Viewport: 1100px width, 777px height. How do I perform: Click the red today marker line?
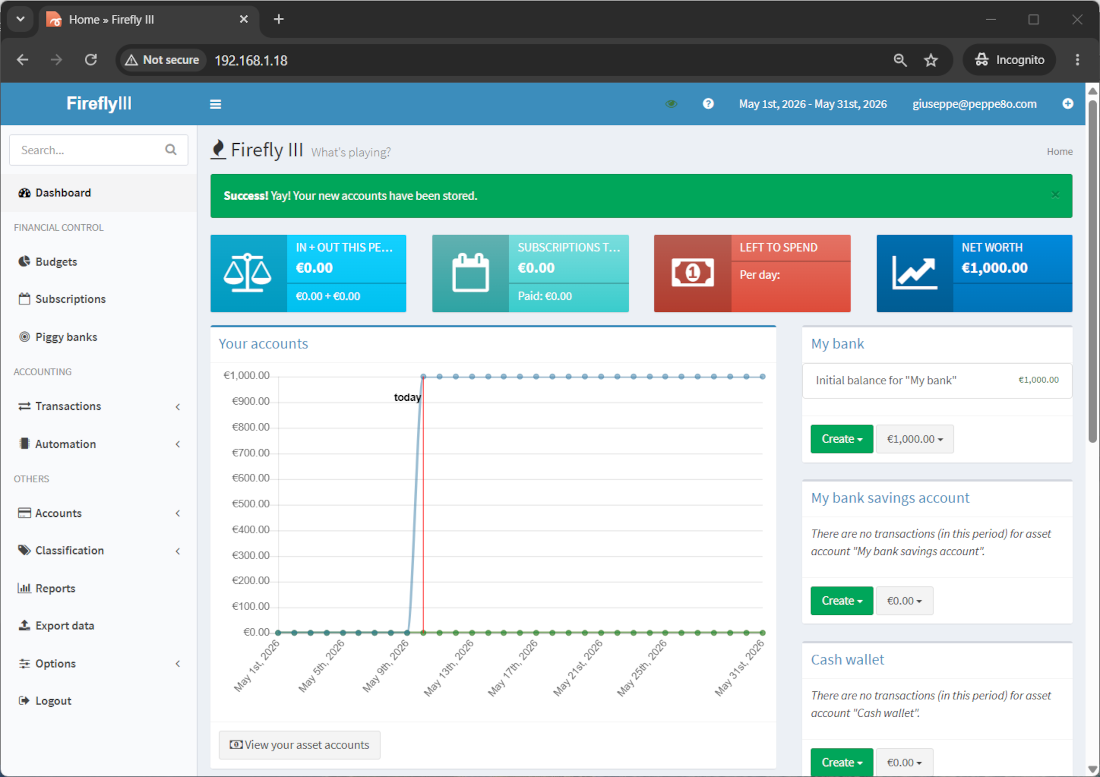tap(423, 505)
